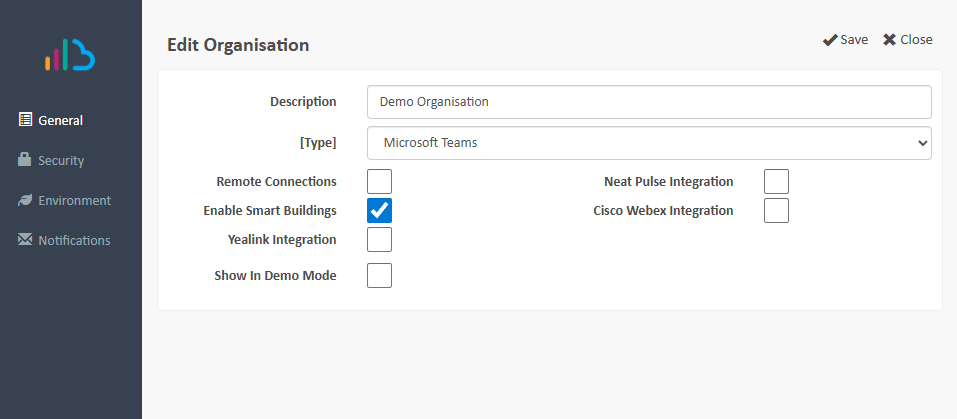Click the Save checkmark icon
The width and height of the screenshot is (957, 419).
pyautogui.click(x=830, y=40)
